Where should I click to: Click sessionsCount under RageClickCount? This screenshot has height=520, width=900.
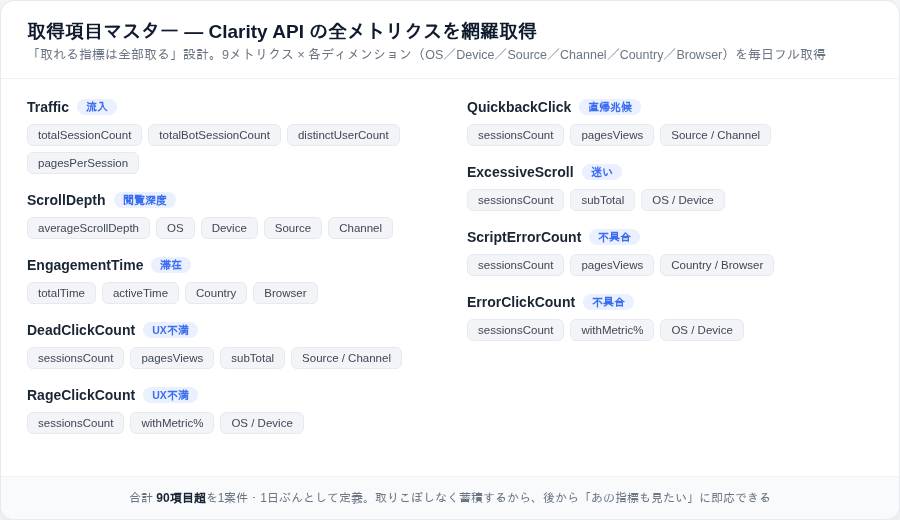pos(75,423)
